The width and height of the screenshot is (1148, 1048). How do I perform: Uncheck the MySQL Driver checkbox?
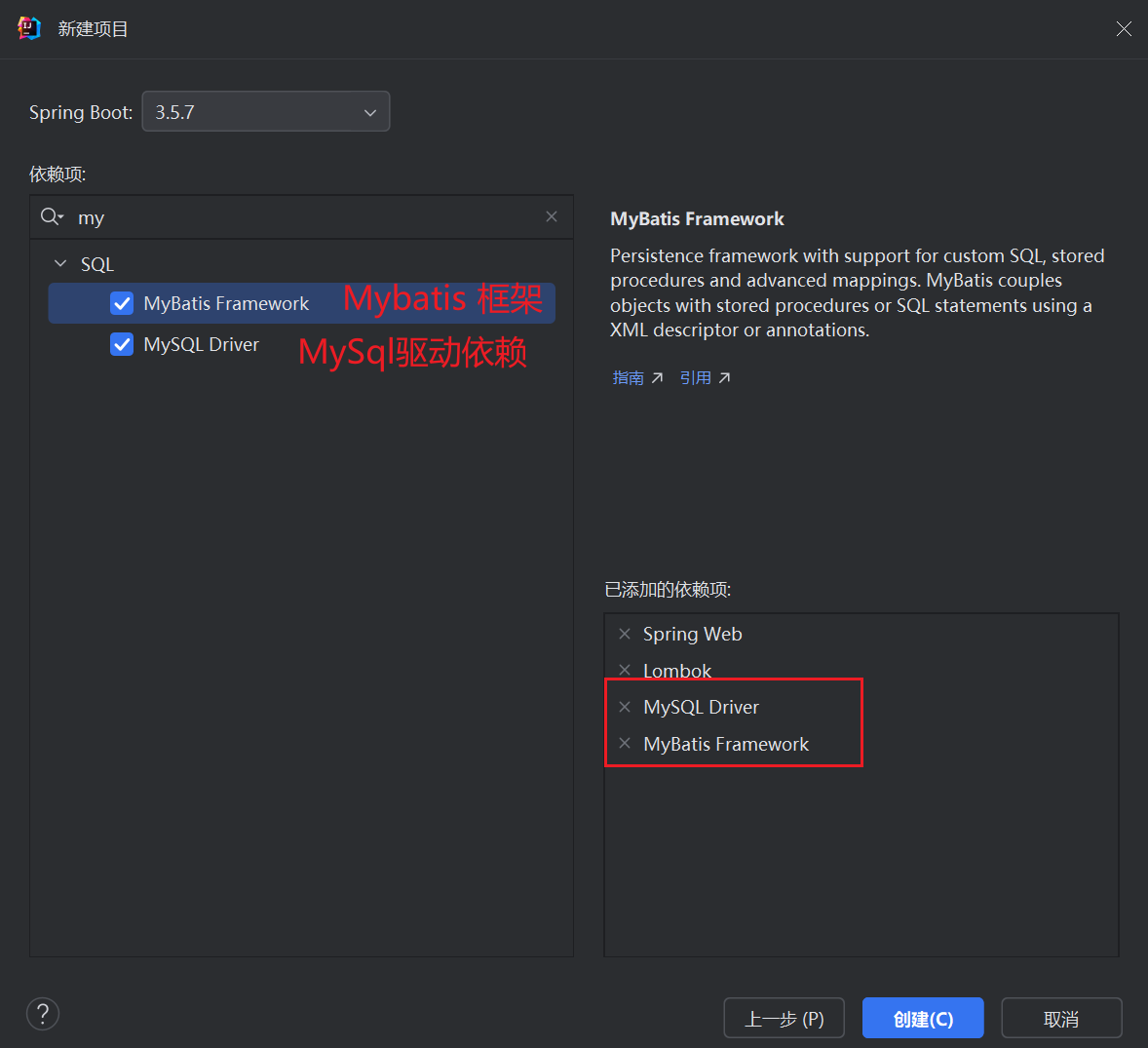coord(122,344)
